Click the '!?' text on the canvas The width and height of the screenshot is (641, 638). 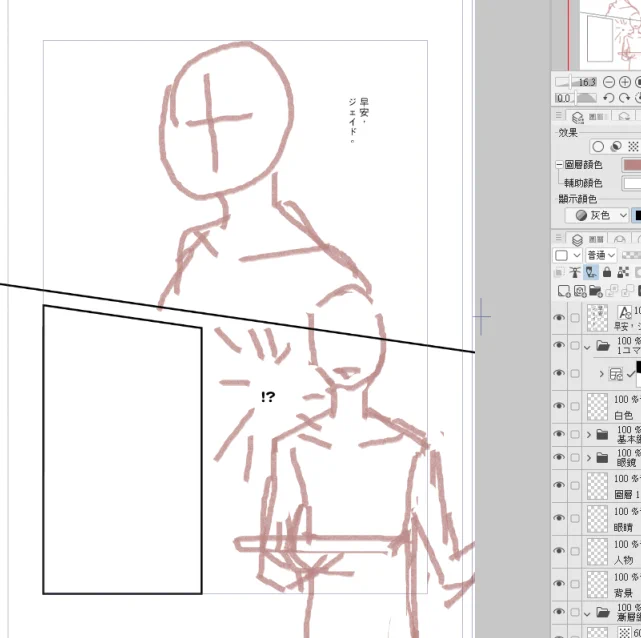pyautogui.click(x=268, y=396)
